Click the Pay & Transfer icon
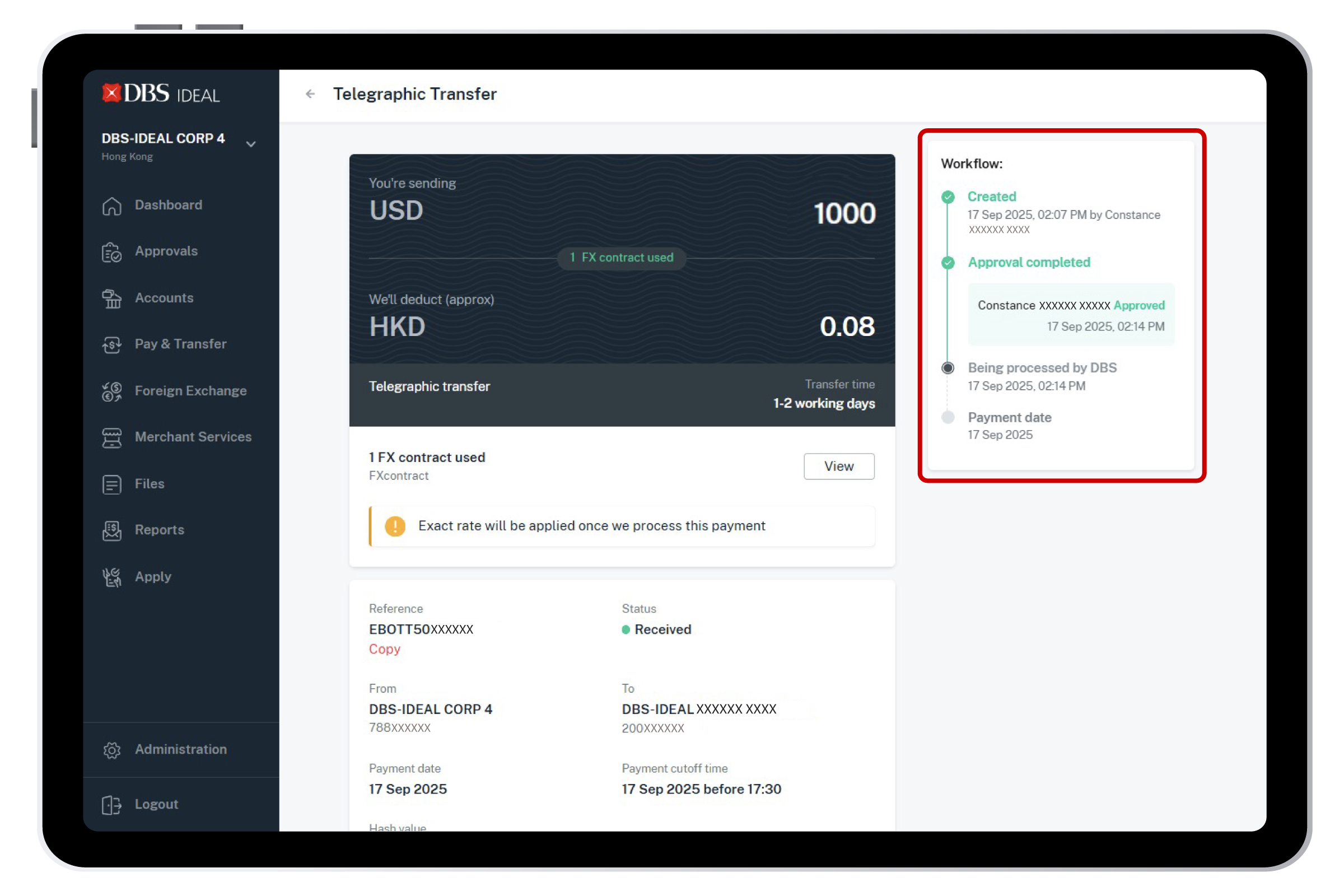1344x896 pixels. (x=112, y=344)
